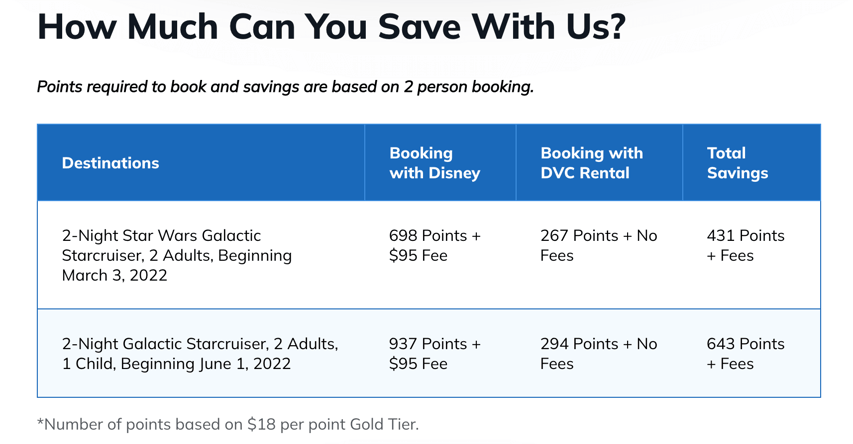Click the "How Much Can You Save With Us?" heading

(331, 26)
